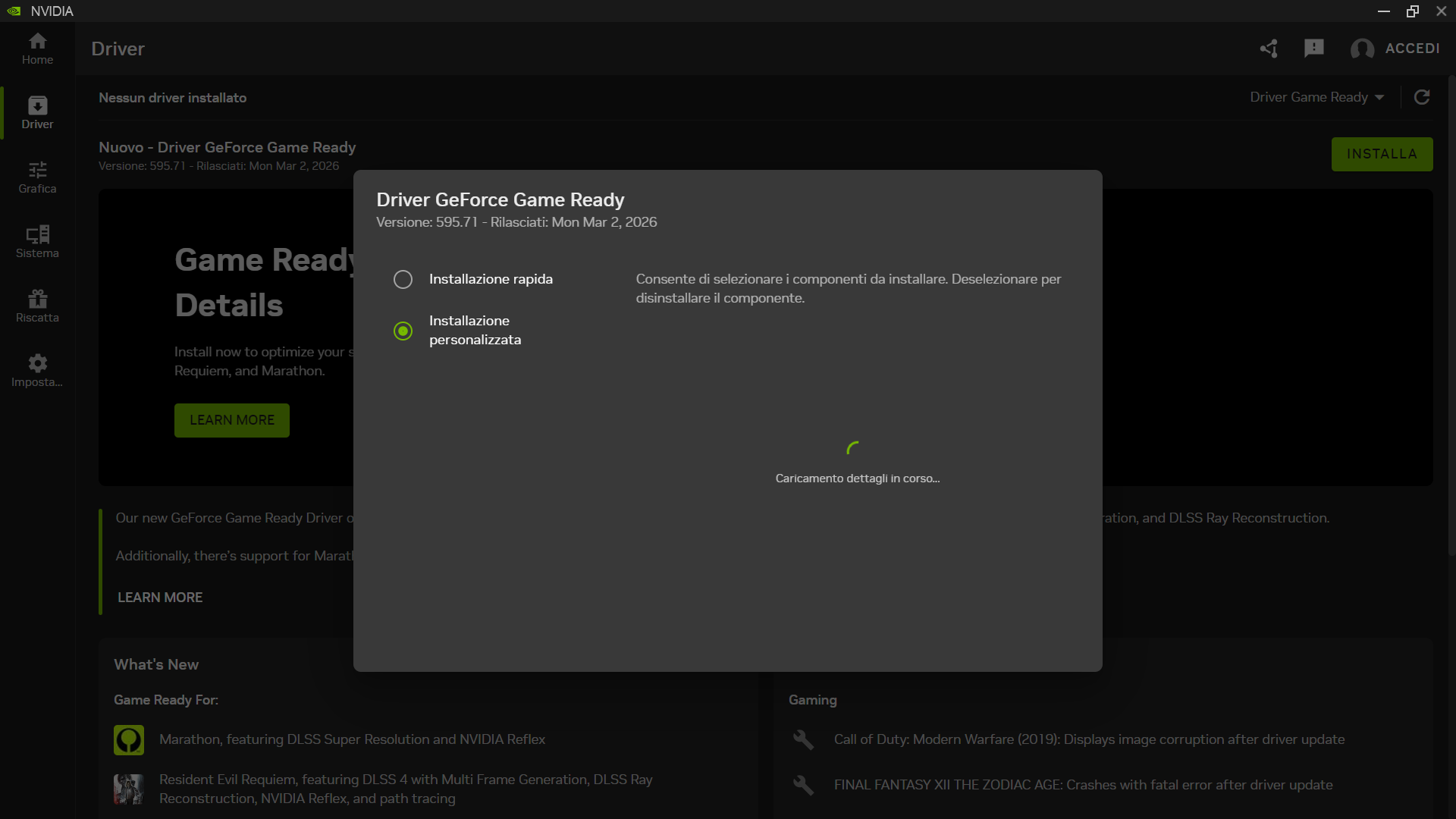Image resolution: width=1456 pixels, height=819 pixels.
Task: Open the feedback notification icon
Action: click(x=1313, y=49)
